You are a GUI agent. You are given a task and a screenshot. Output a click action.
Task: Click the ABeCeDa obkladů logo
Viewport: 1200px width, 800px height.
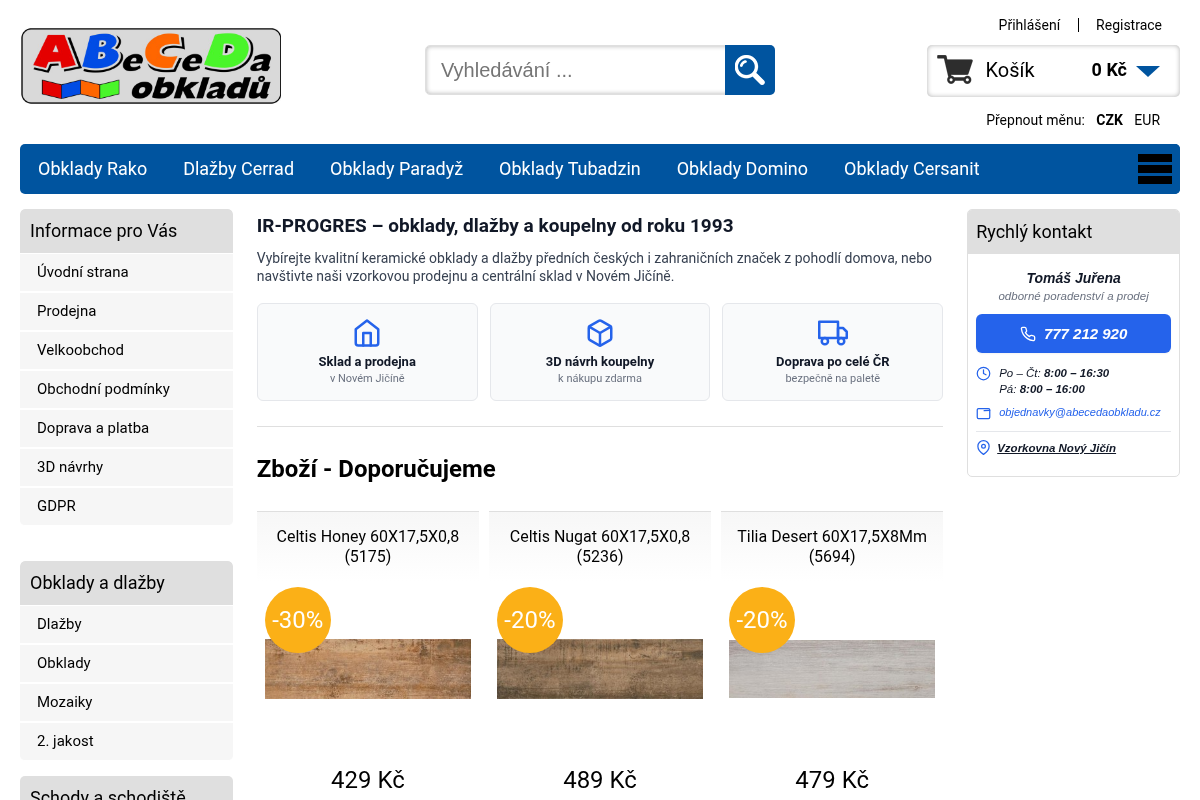(151, 66)
